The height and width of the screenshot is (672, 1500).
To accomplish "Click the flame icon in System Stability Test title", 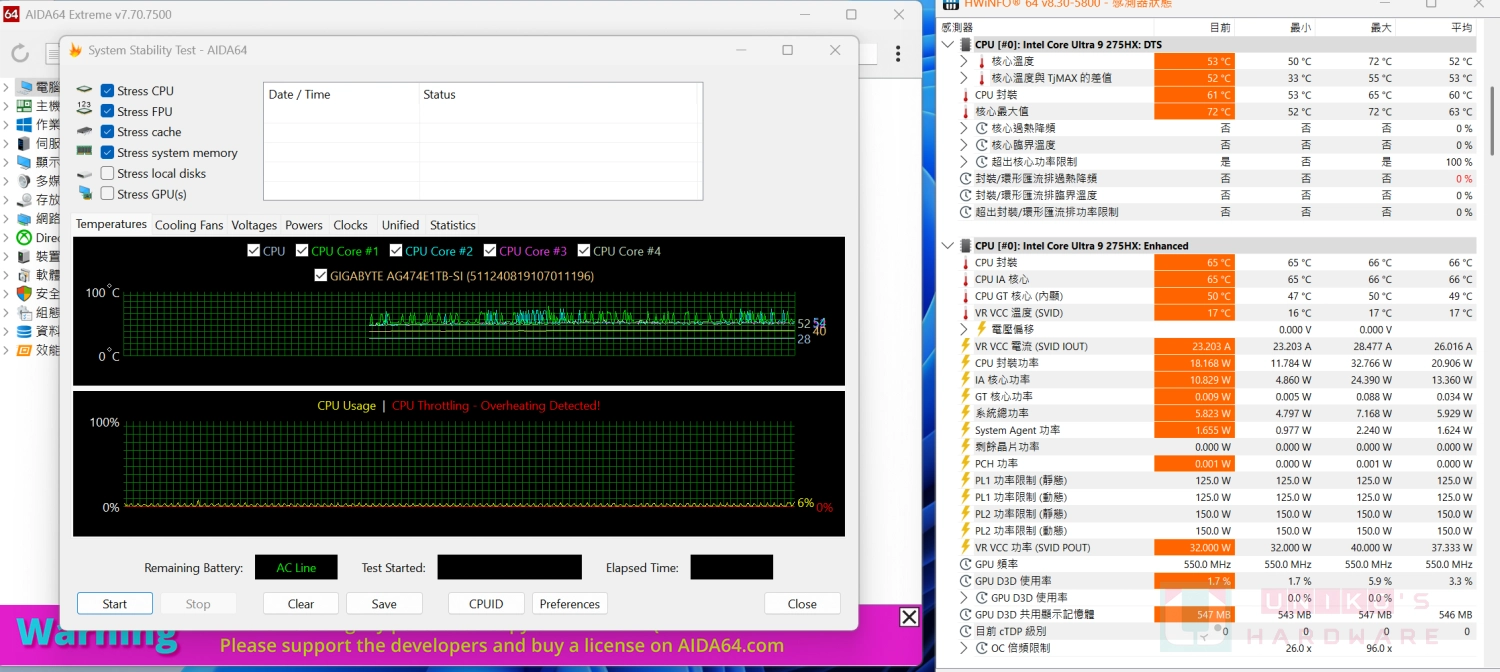I will 75,50.
